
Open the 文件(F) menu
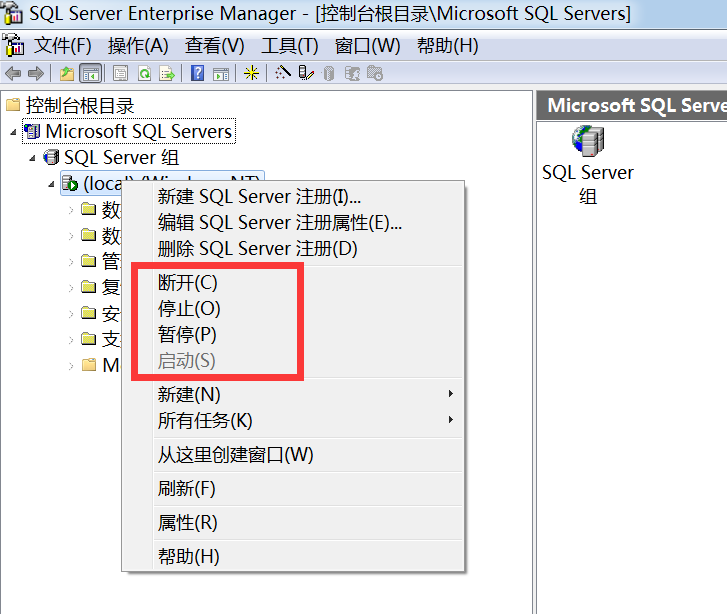(63, 45)
